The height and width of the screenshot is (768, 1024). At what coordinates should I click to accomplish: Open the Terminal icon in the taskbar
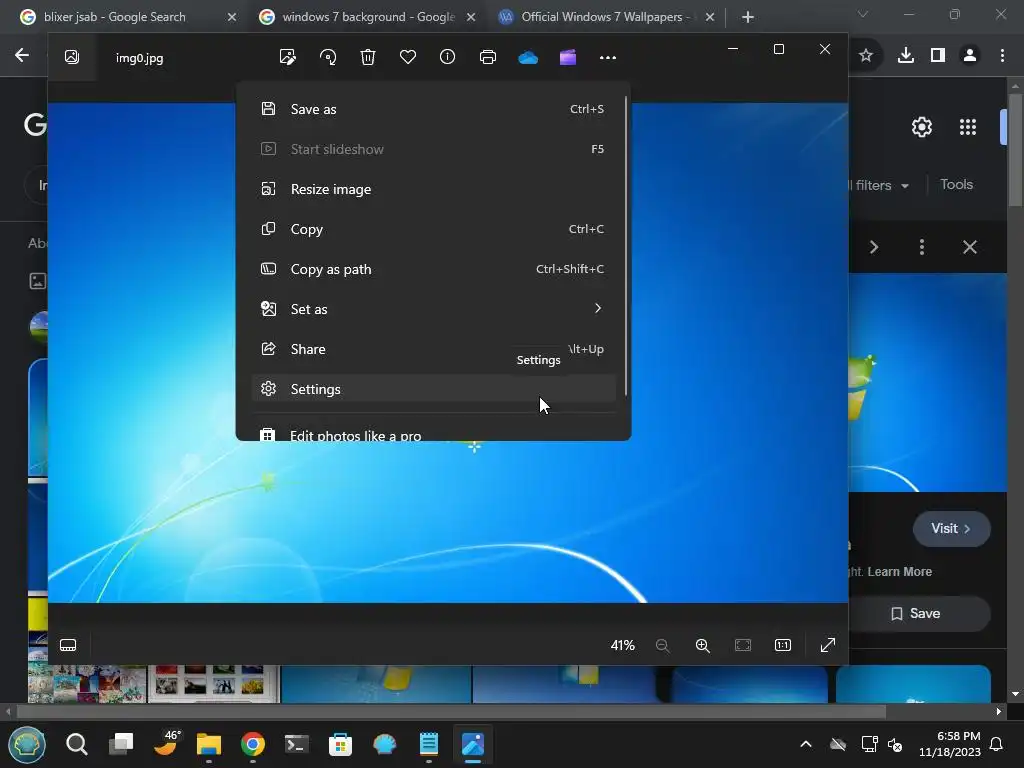tap(296, 744)
